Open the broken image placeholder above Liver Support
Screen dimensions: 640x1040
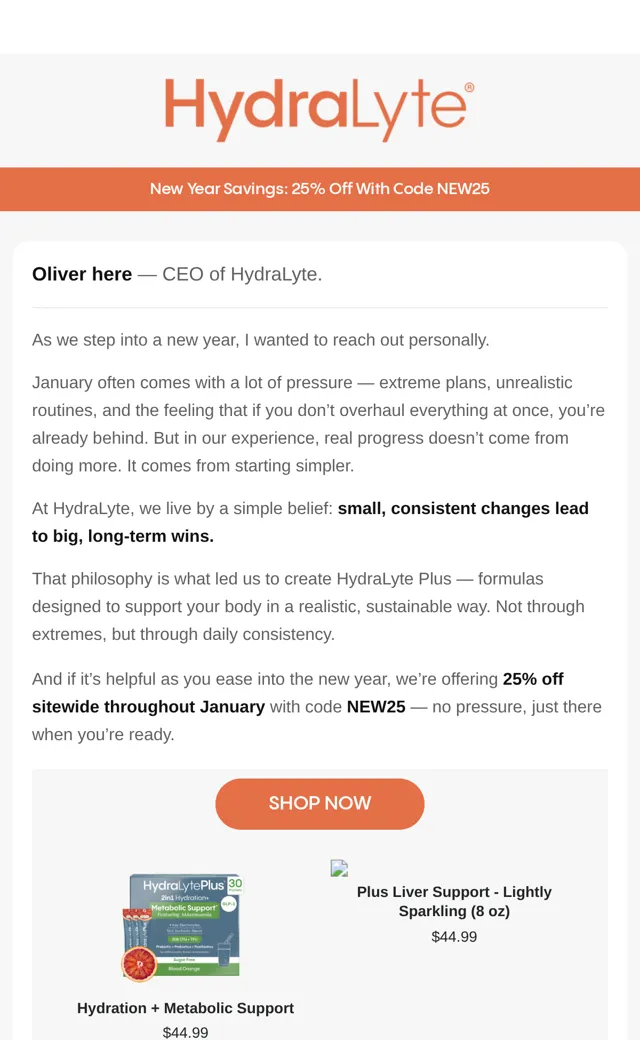339,868
